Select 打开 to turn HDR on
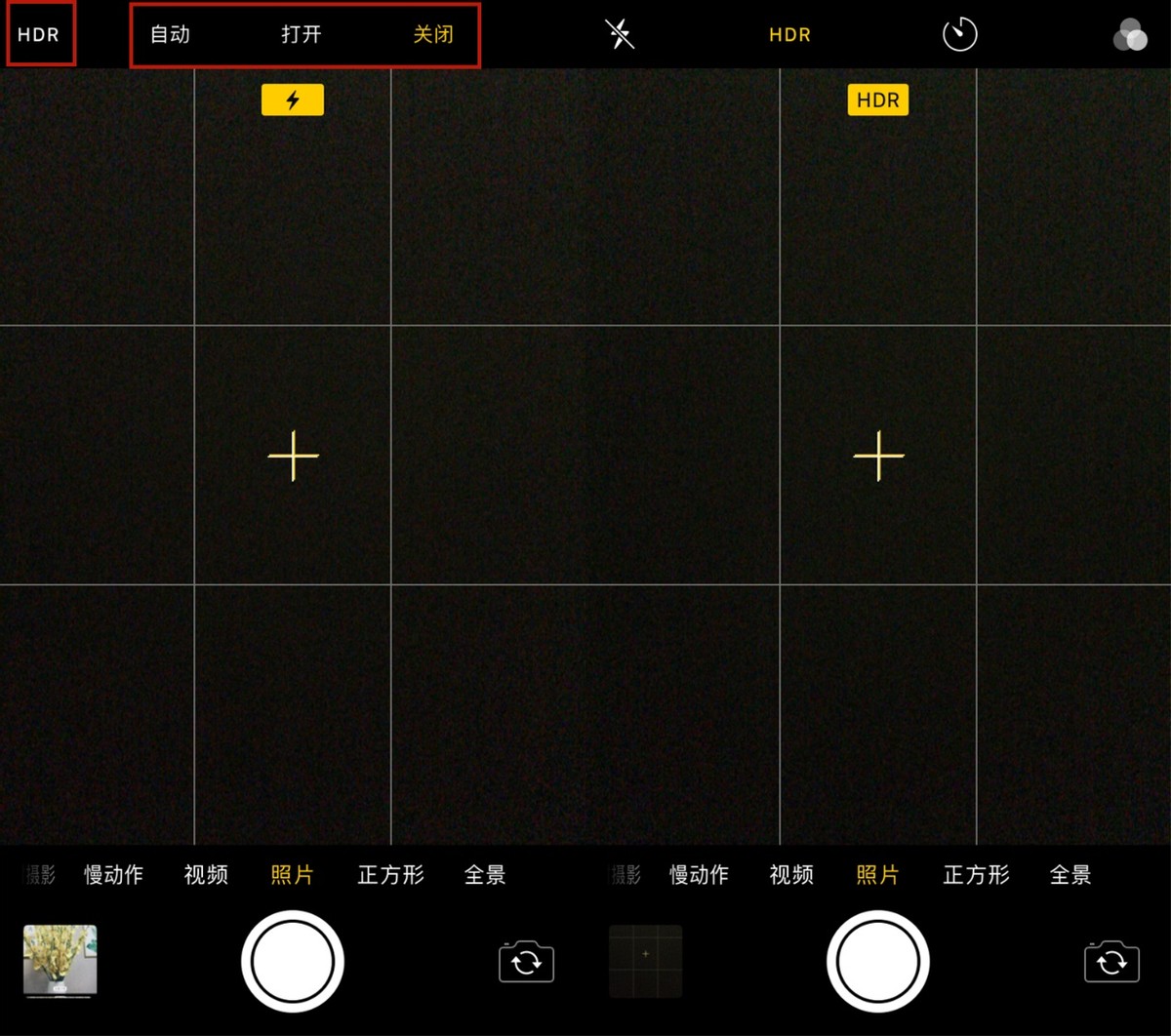Image resolution: width=1171 pixels, height=1036 pixels. 301,34
